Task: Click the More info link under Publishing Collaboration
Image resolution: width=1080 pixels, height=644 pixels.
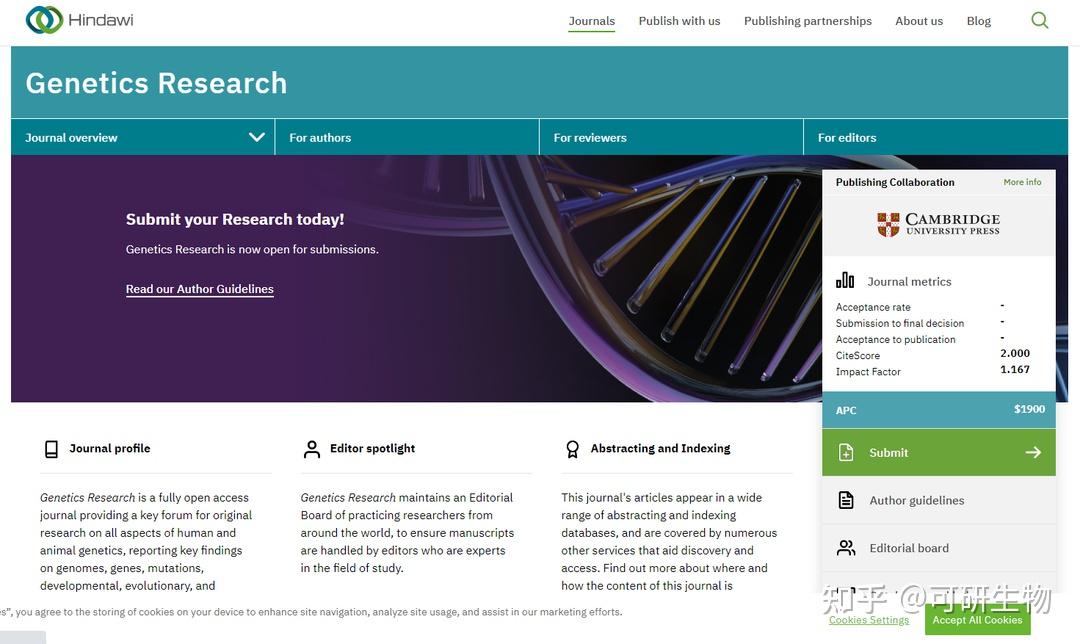Action: click(x=1022, y=181)
